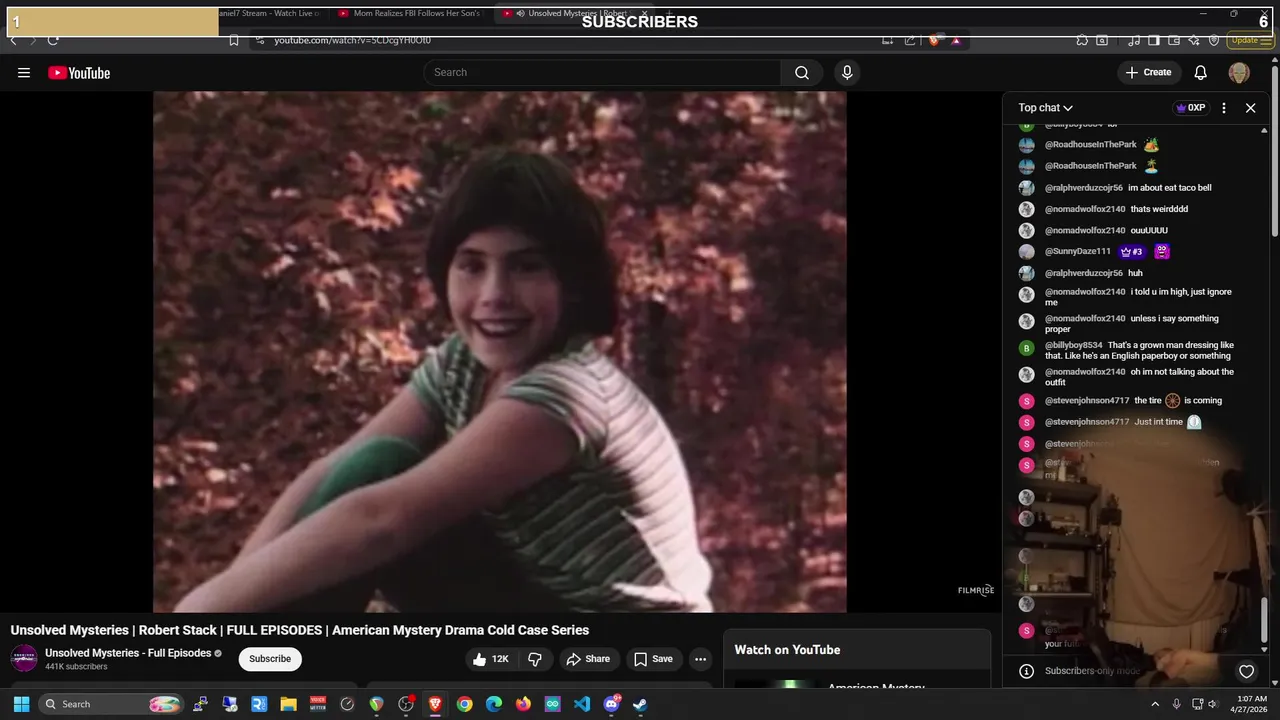Click the "Watch on YouTube" heading
1280x720 pixels.
[787, 650]
